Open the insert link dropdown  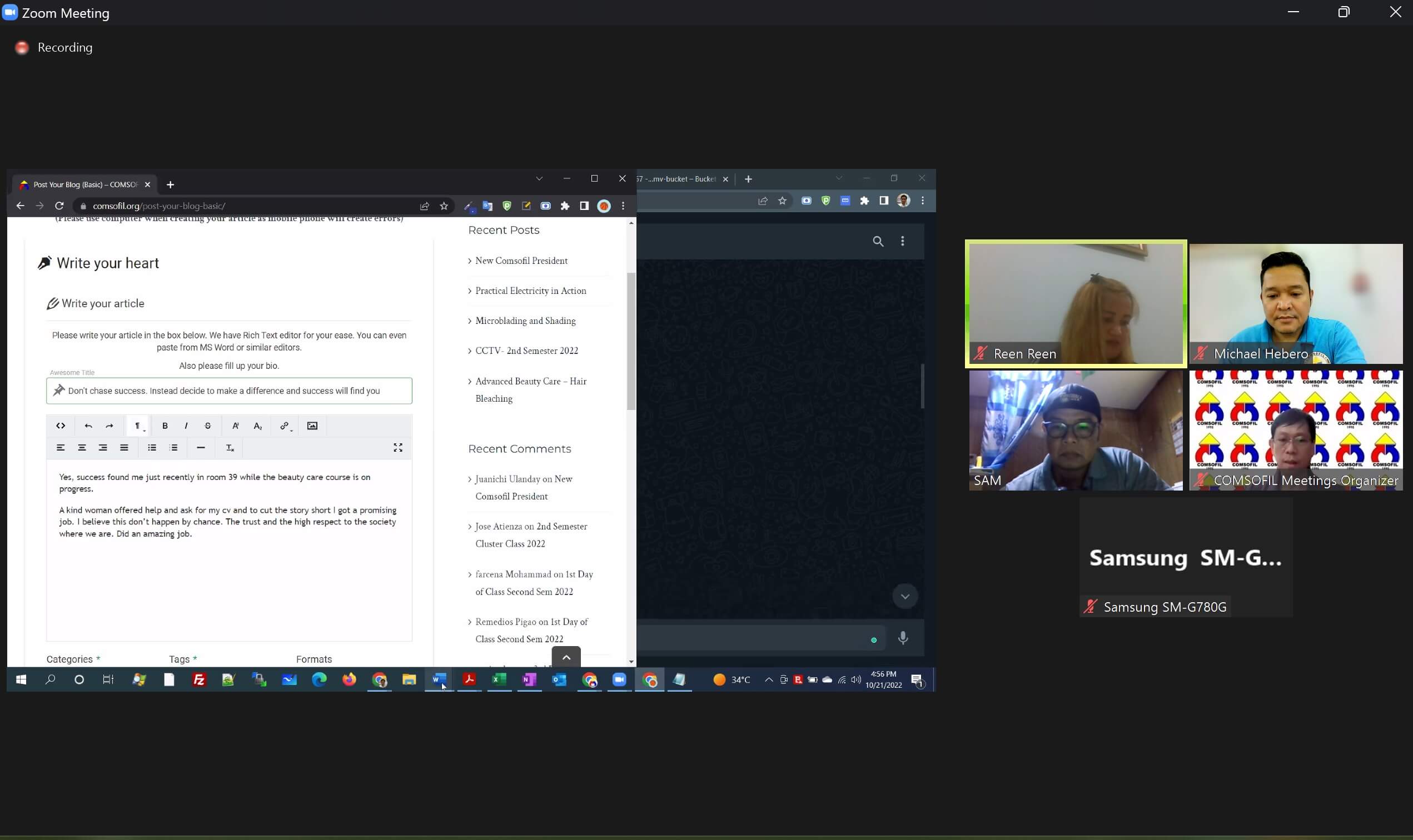[285, 426]
